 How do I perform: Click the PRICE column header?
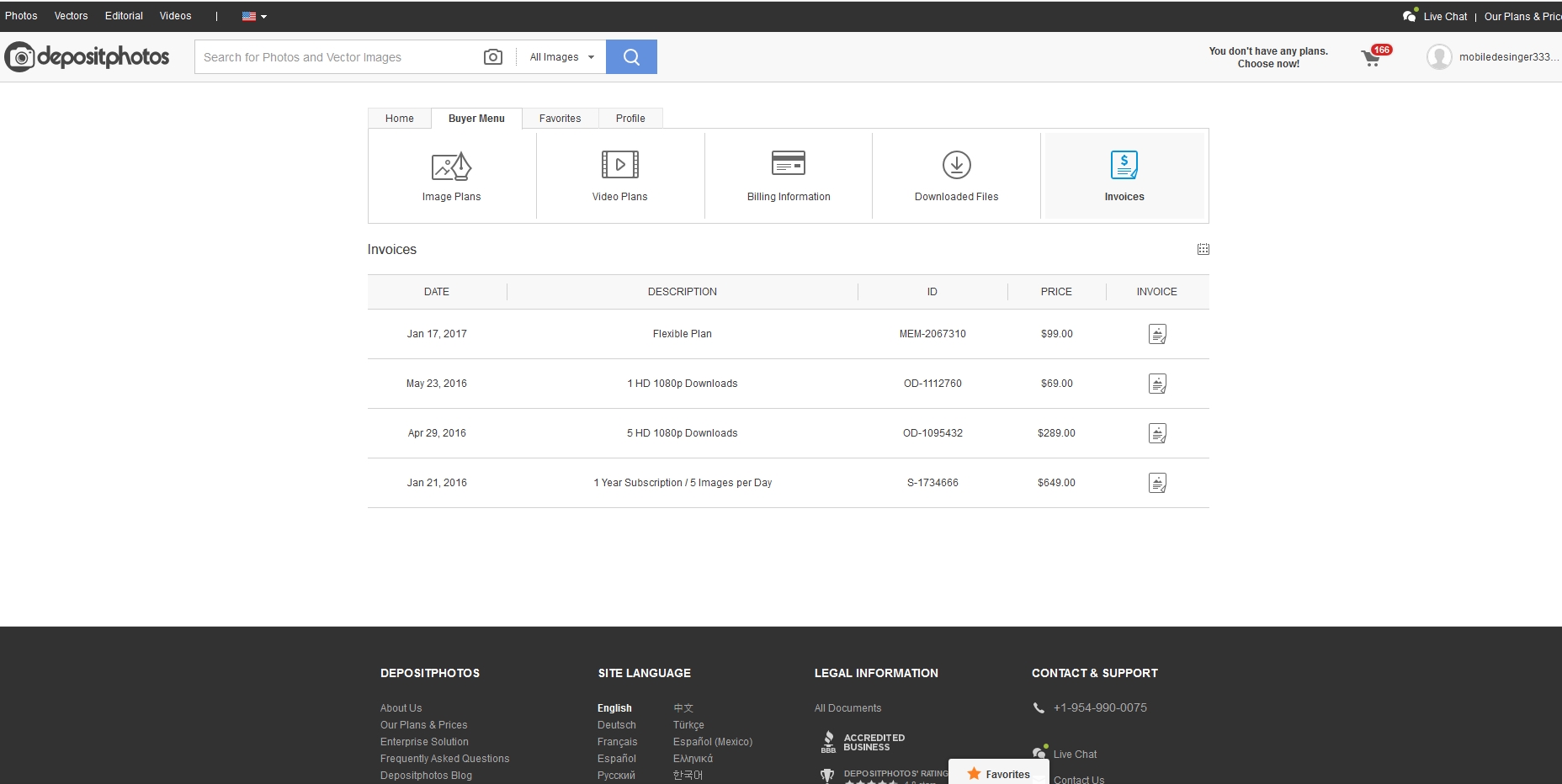pos(1056,292)
